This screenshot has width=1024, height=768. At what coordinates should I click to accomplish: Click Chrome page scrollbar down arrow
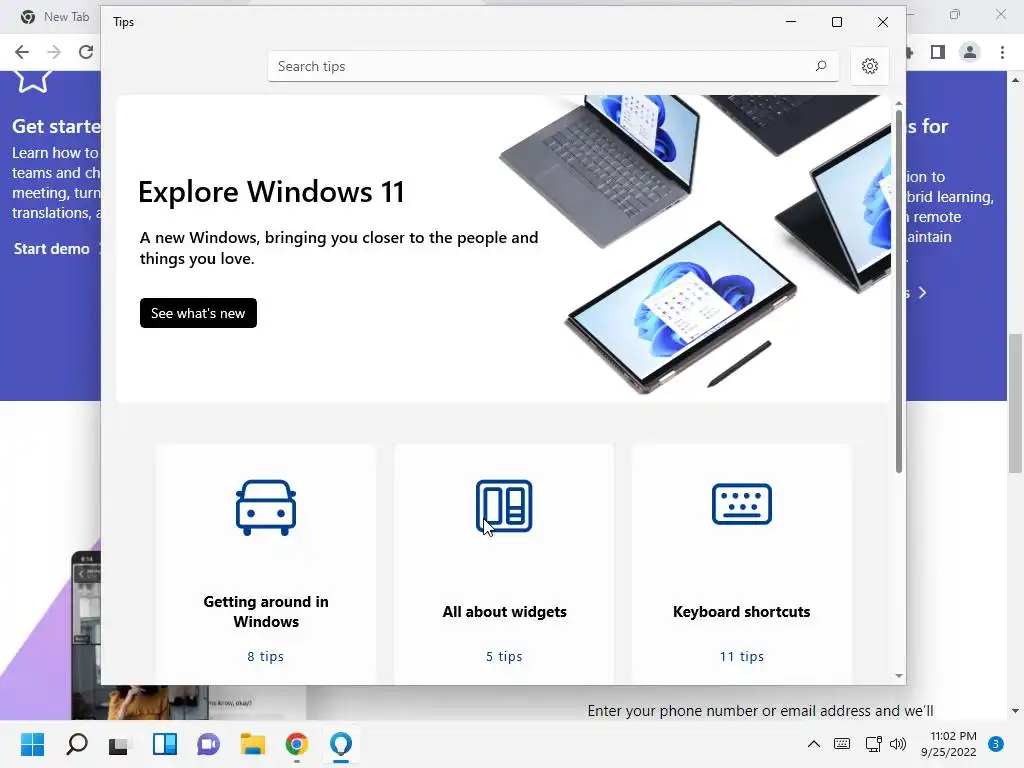coord(1015,711)
